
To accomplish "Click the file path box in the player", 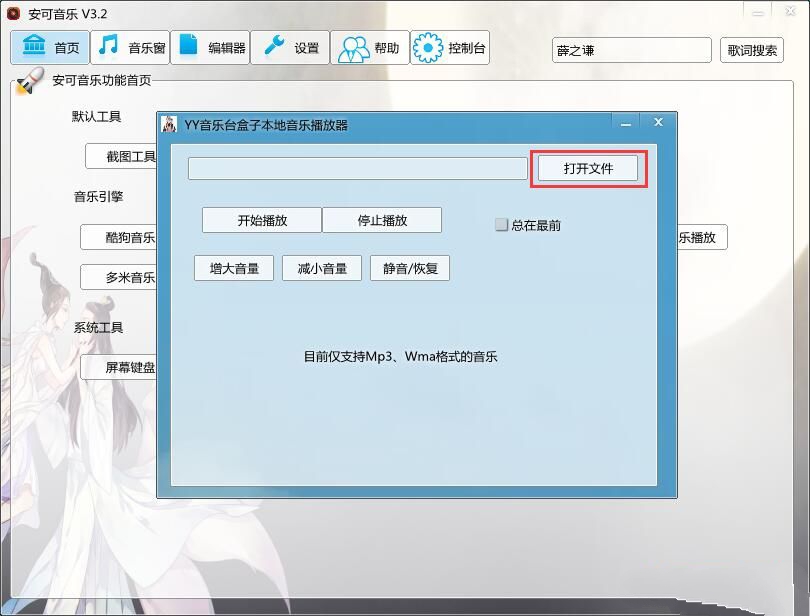I will [x=357, y=168].
